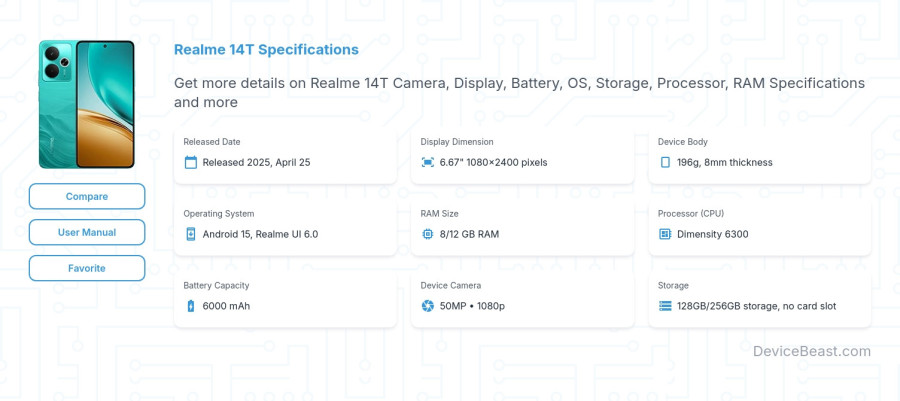Click the 'Device Camera' label

click(451, 285)
